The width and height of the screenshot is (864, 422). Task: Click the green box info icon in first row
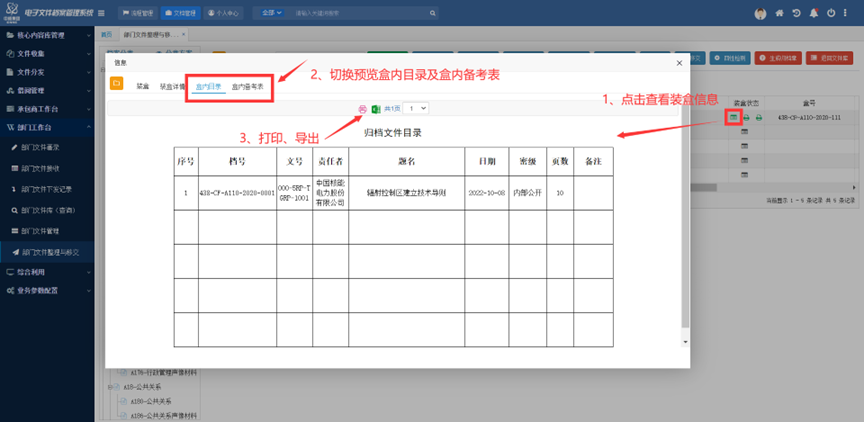733,117
